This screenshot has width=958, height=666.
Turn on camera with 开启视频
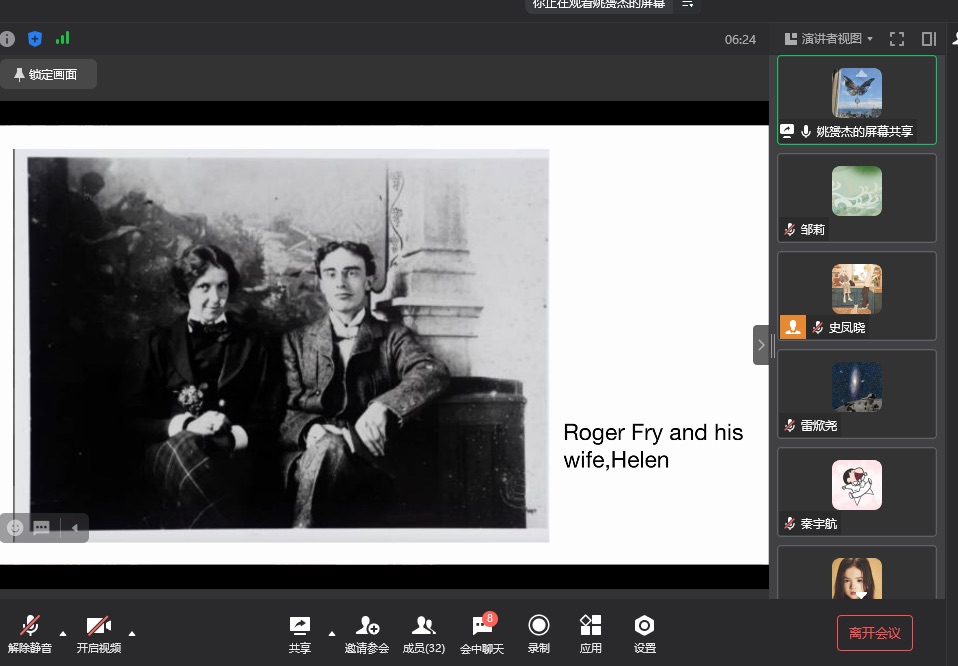[x=98, y=634]
